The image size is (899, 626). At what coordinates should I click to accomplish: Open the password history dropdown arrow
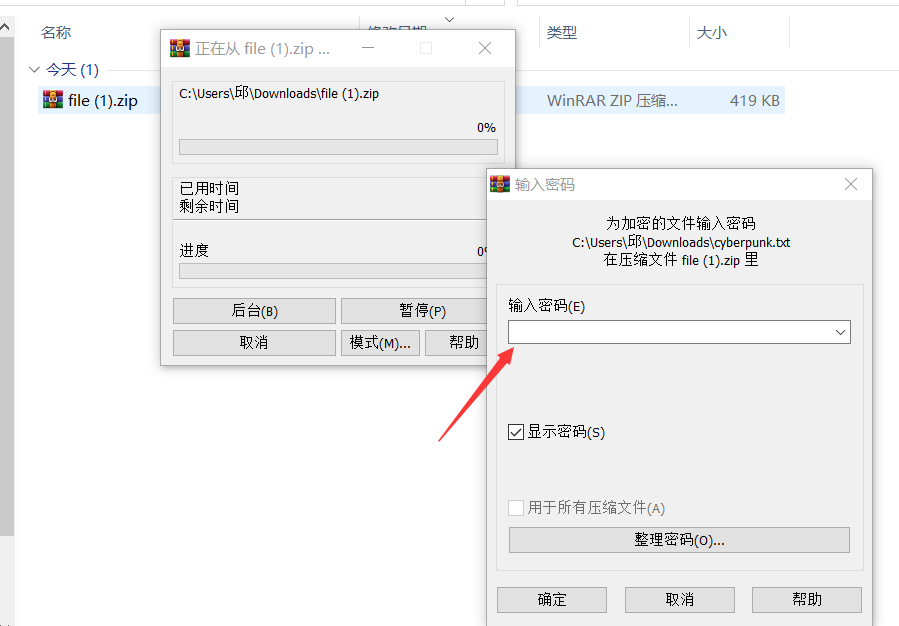(x=841, y=332)
